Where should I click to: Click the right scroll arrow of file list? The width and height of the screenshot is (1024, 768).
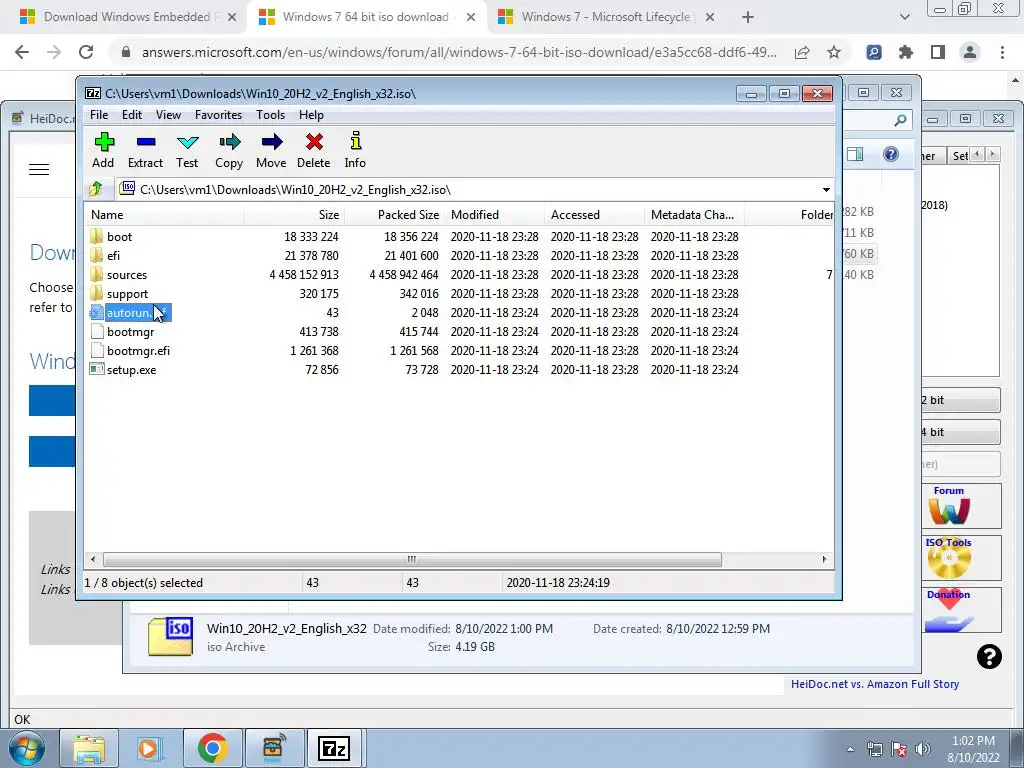click(824, 559)
